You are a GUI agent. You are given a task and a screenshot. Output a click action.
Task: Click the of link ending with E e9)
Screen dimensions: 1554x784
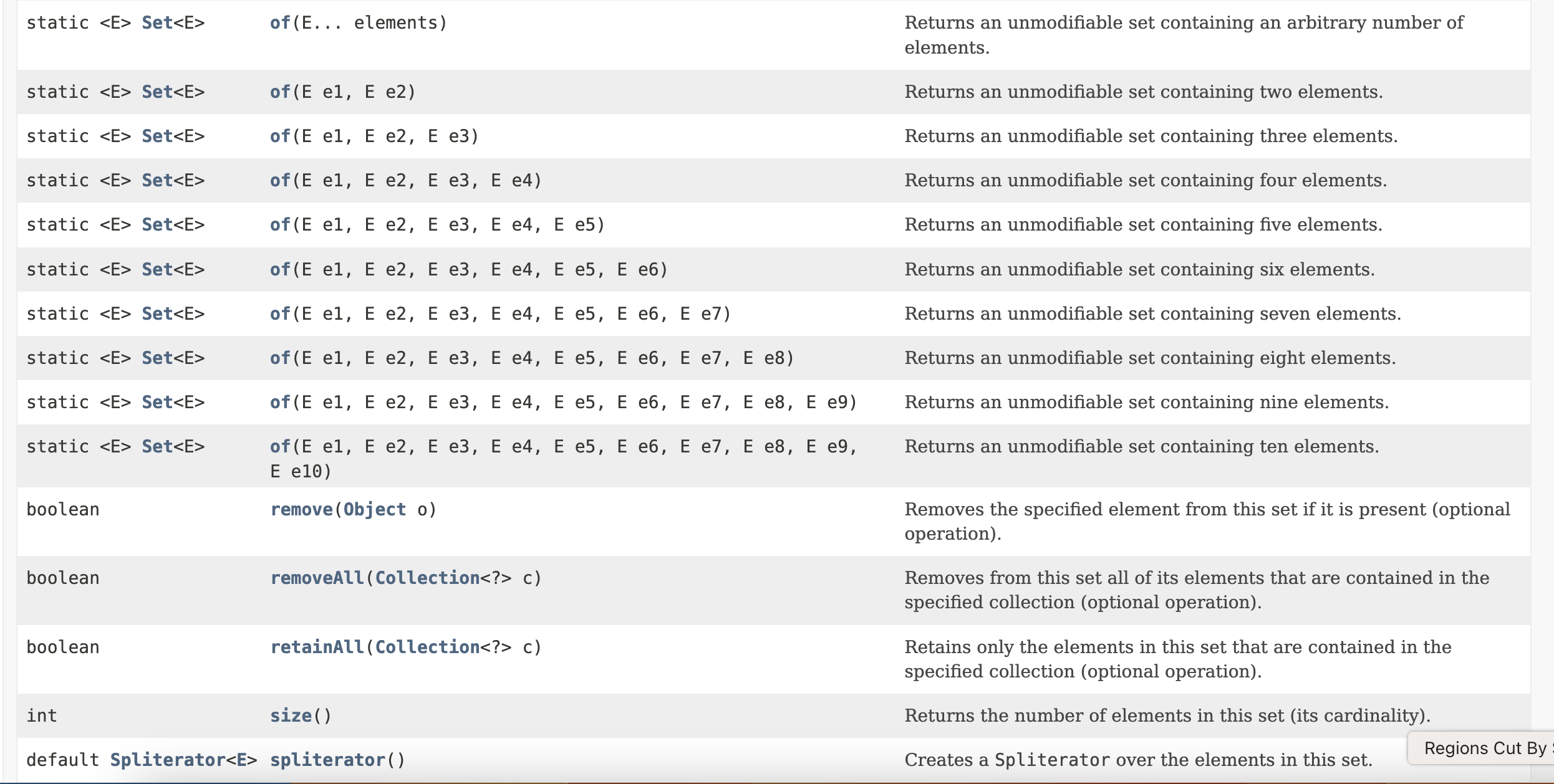coord(280,403)
